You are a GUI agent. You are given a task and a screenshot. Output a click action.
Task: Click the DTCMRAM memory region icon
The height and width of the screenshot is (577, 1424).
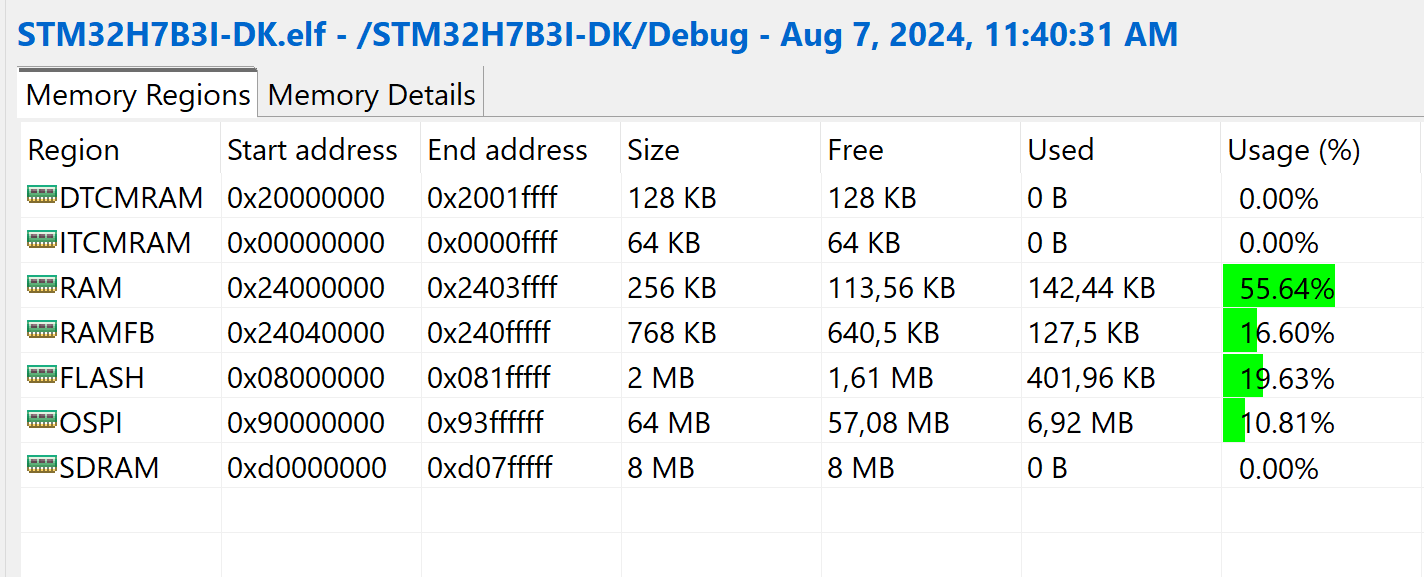(x=42, y=196)
